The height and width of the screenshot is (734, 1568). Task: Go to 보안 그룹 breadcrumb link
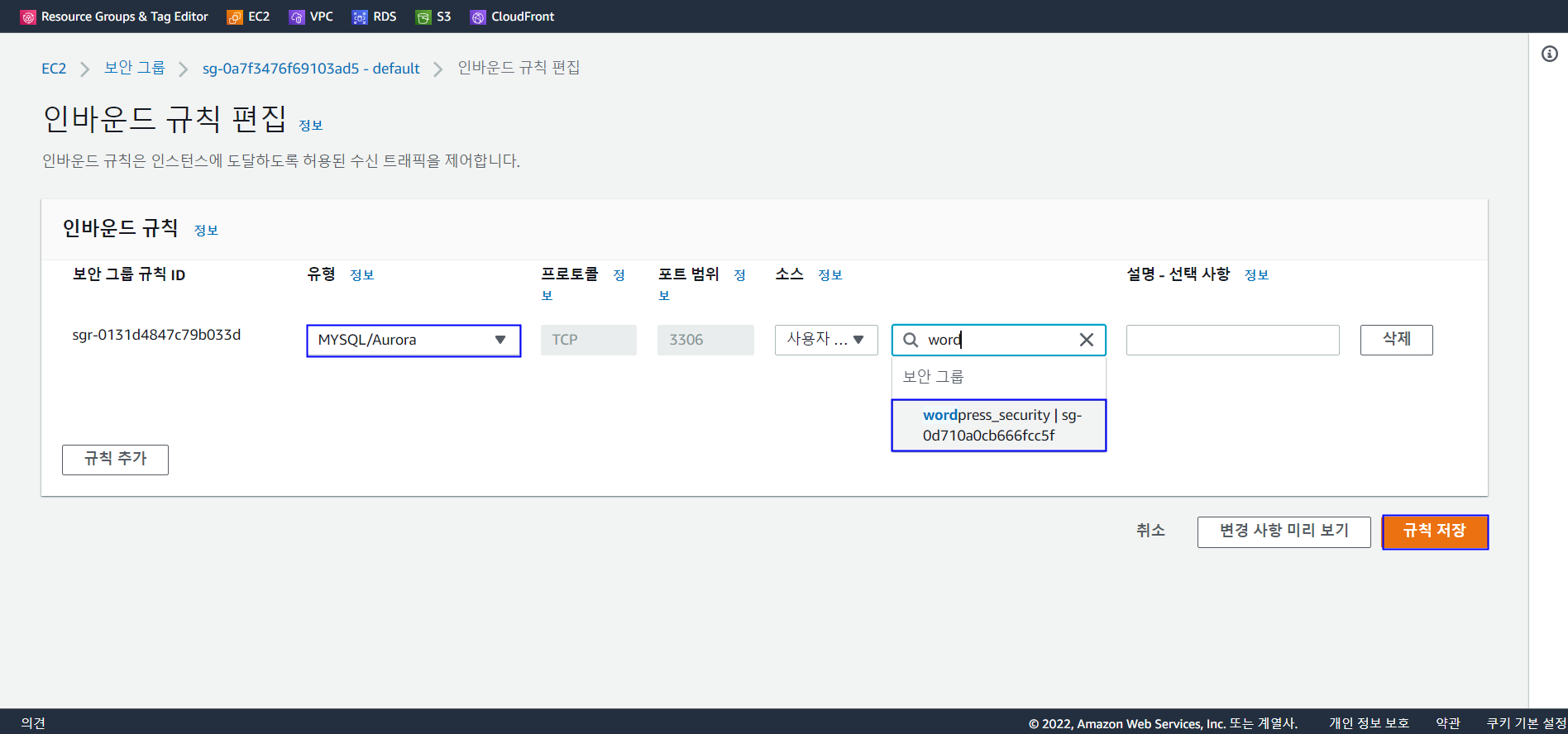pyautogui.click(x=135, y=68)
